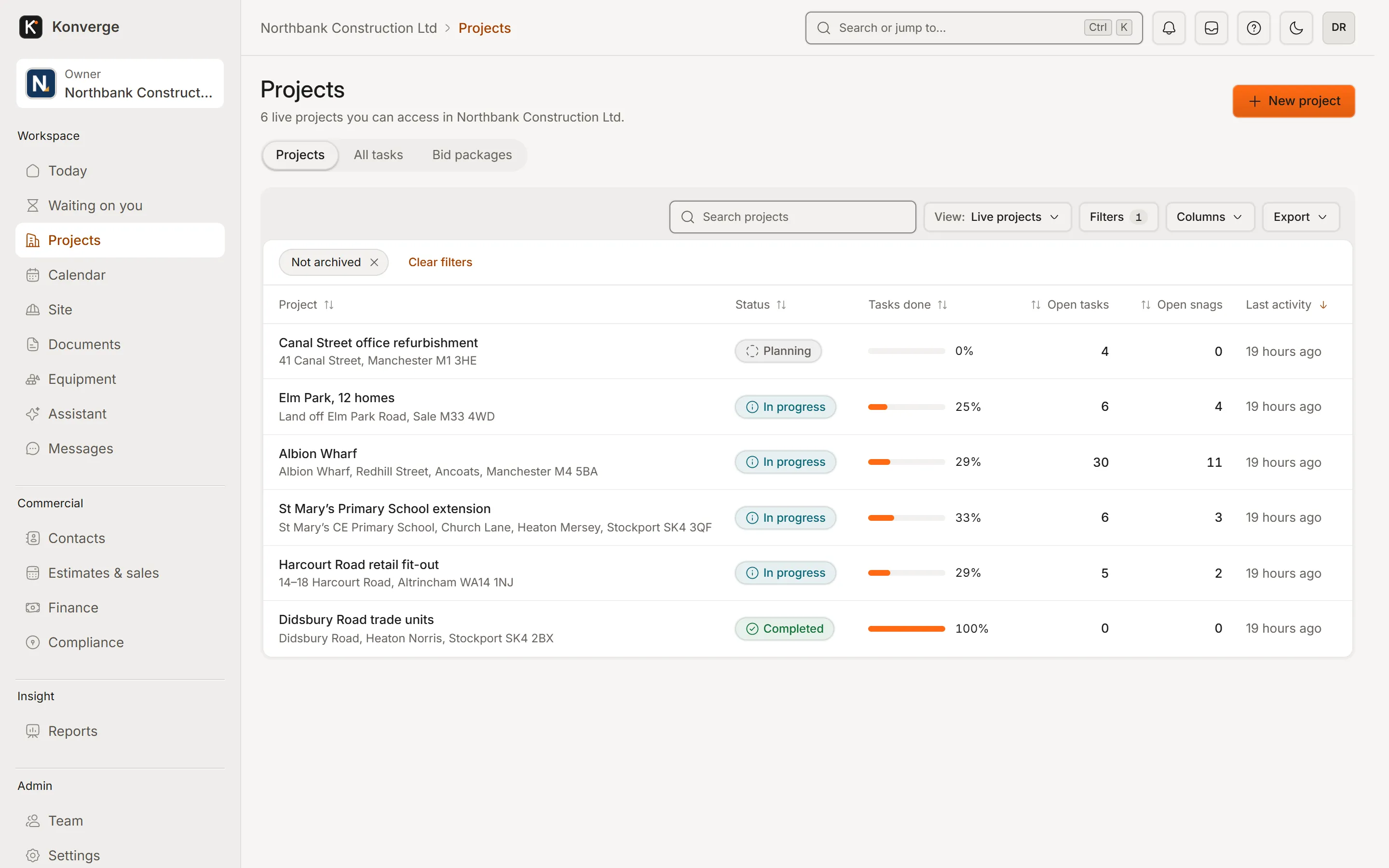1389x868 pixels.
Task: Open Contacts in sidebar
Action: click(120, 538)
